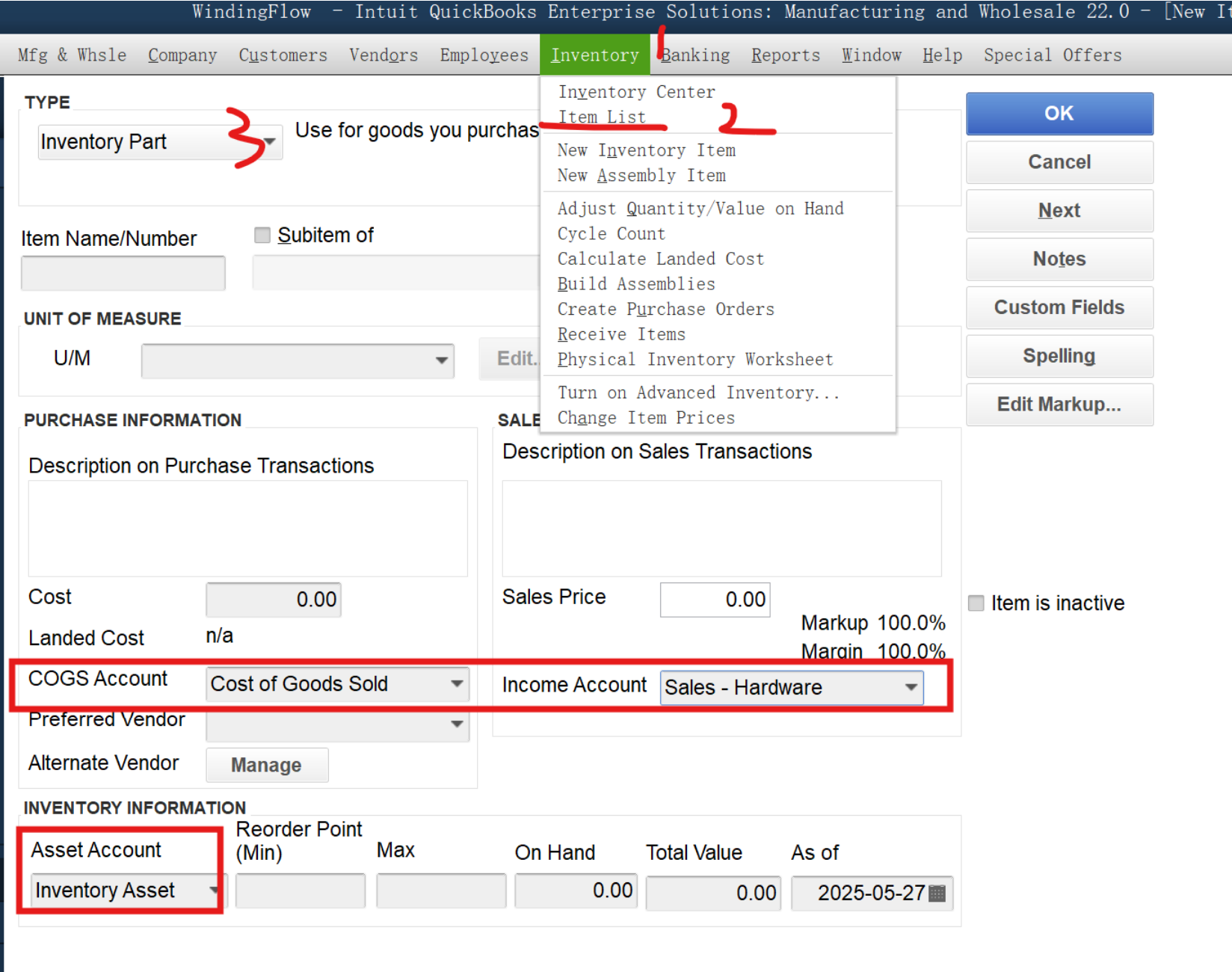Open the Special Offers menu
Screen dimensions: 1232x972
(1053, 55)
